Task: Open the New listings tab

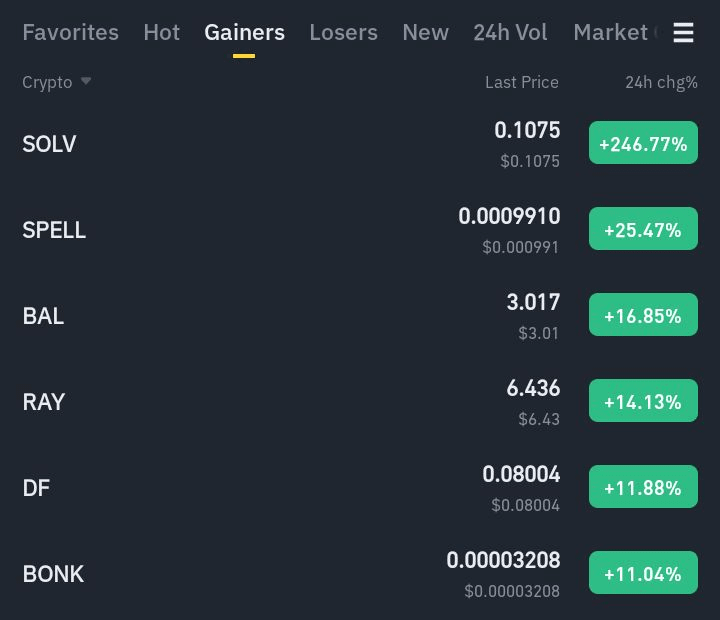Action: [425, 32]
